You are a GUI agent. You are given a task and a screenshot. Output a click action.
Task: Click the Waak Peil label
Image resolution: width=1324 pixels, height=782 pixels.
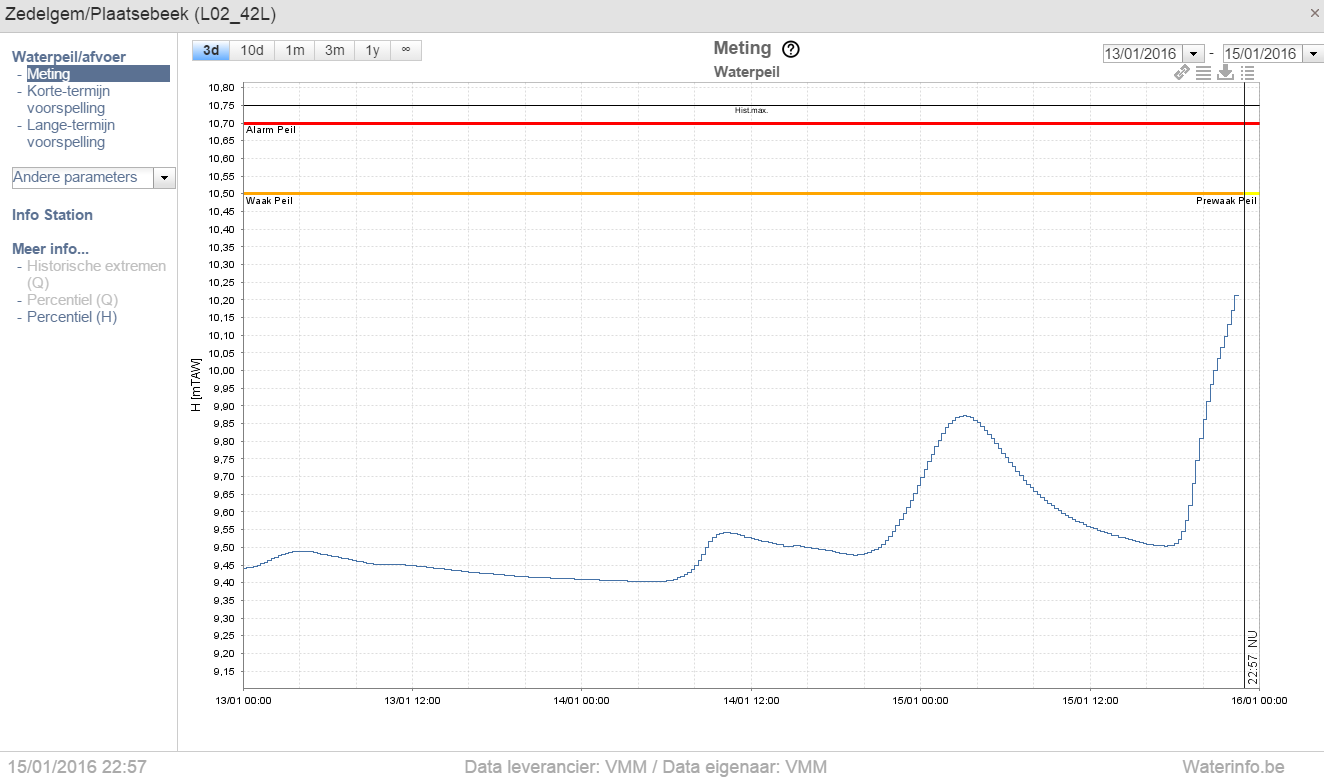point(269,201)
